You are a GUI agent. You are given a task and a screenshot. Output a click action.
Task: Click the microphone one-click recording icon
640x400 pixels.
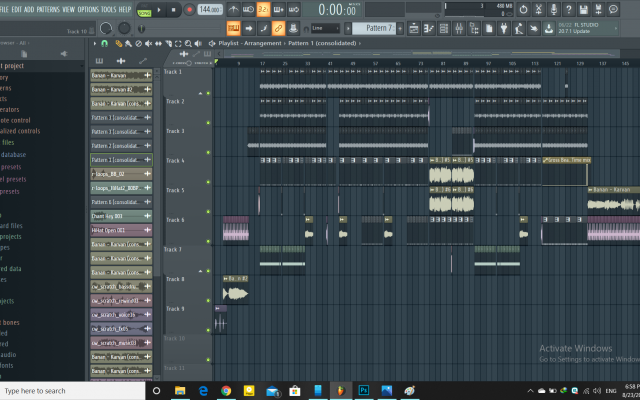click(x=553, y=9)
